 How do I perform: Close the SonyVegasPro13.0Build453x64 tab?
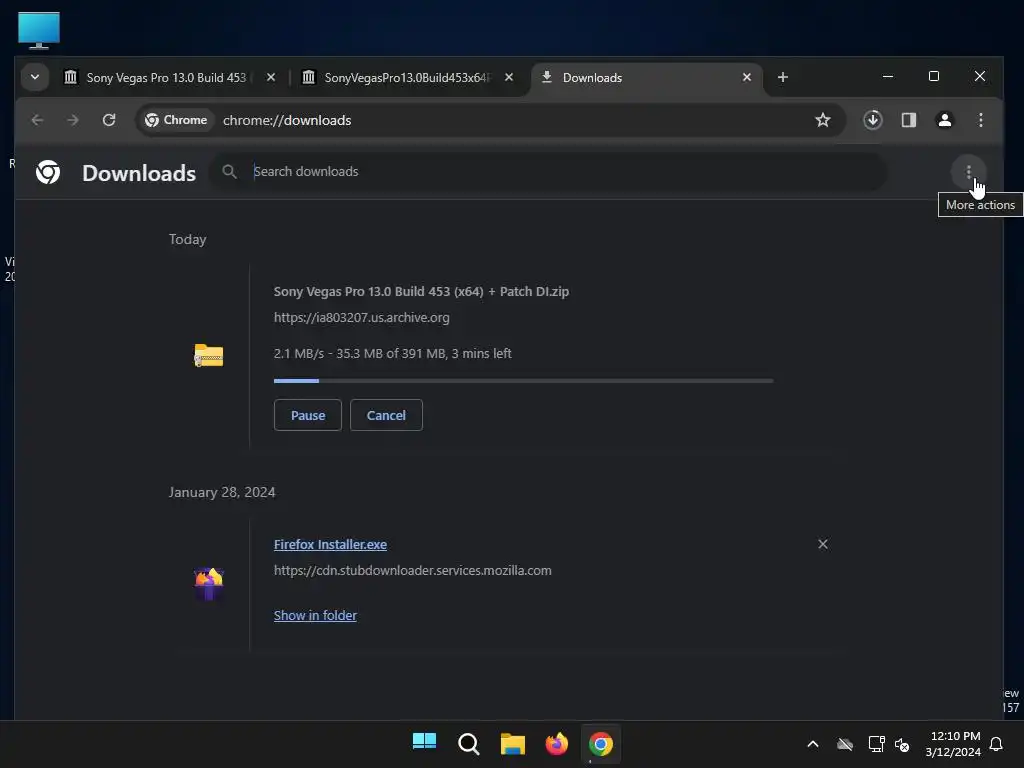pos(509,77)
